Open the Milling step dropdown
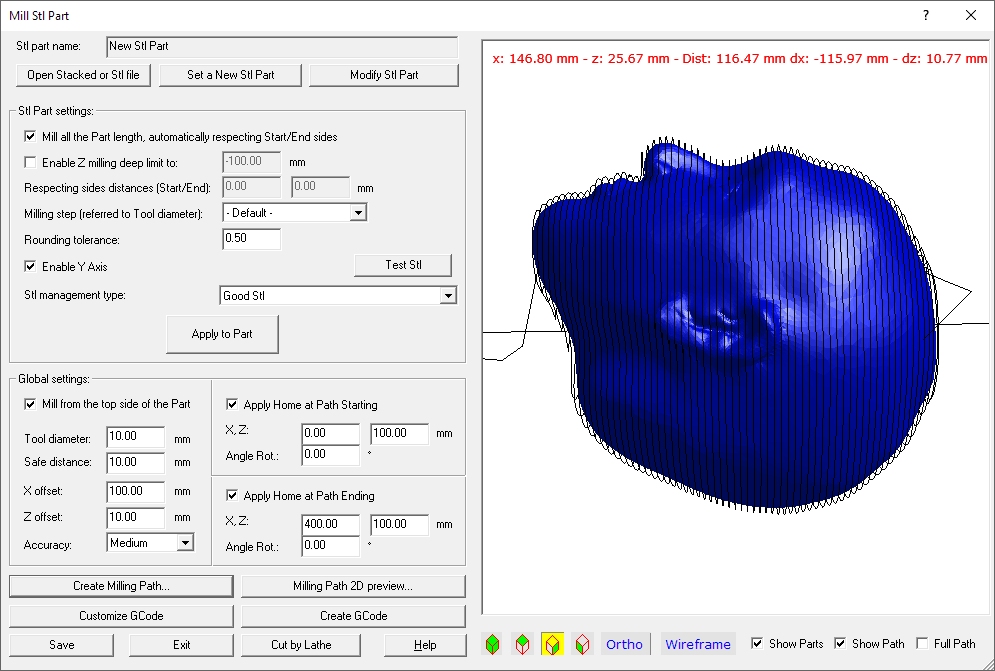 tap(358, 213)
